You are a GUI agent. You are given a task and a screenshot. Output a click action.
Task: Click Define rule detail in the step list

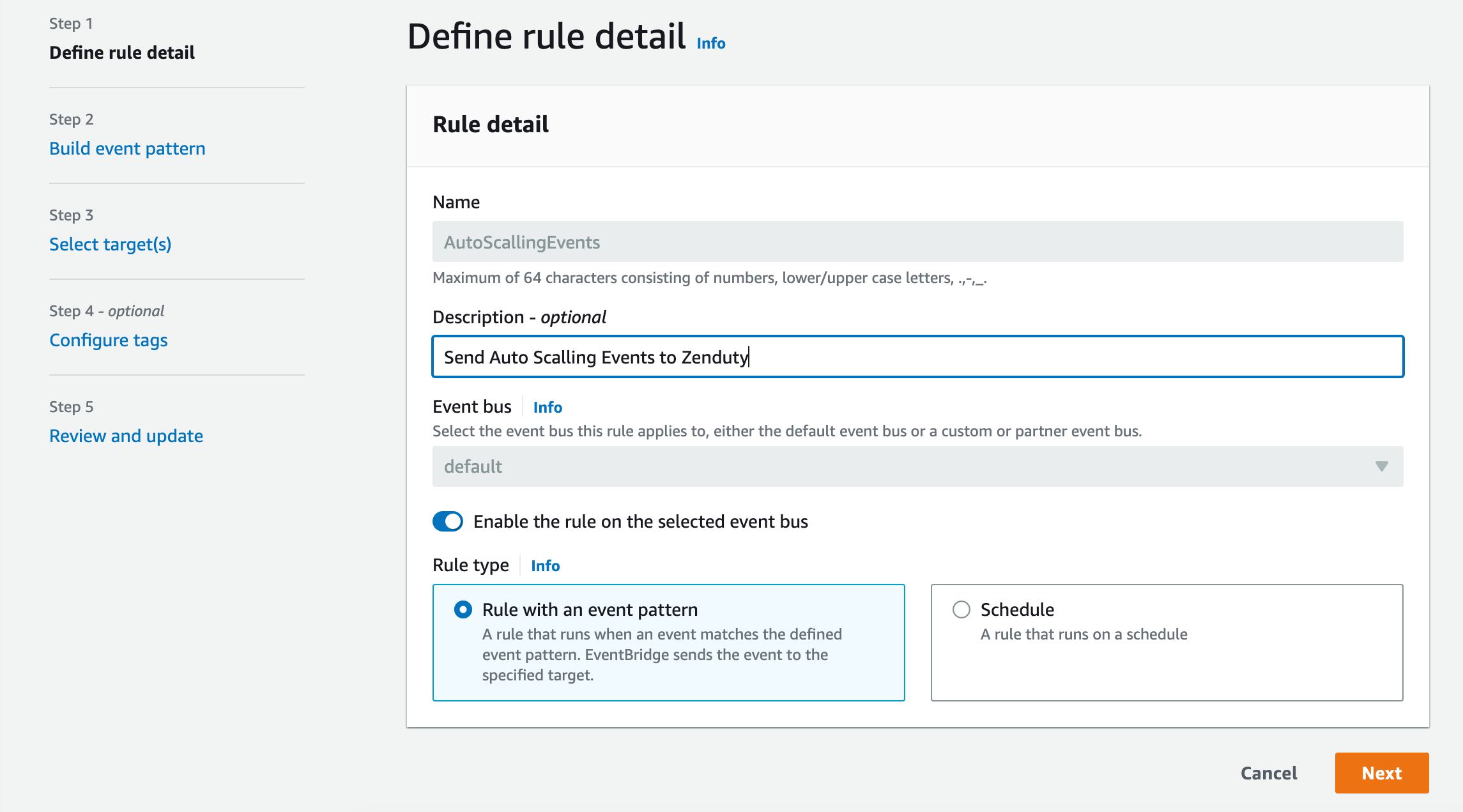coord(122,52)
